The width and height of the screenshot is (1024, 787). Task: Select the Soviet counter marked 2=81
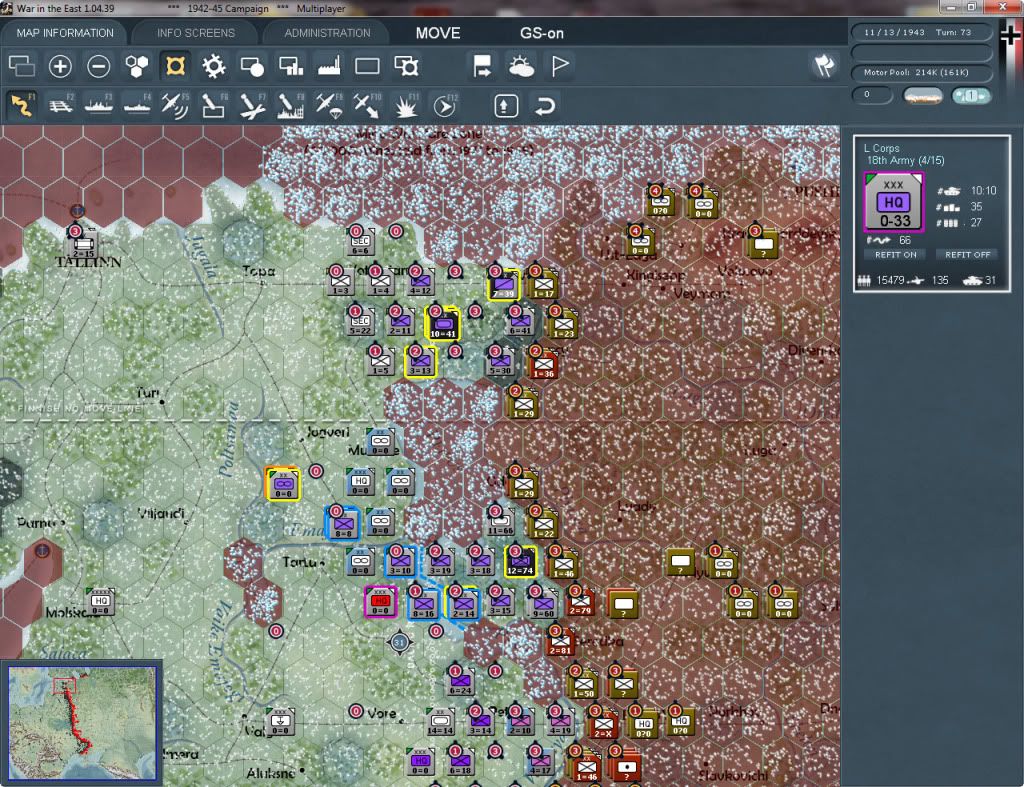click(560, 643)
